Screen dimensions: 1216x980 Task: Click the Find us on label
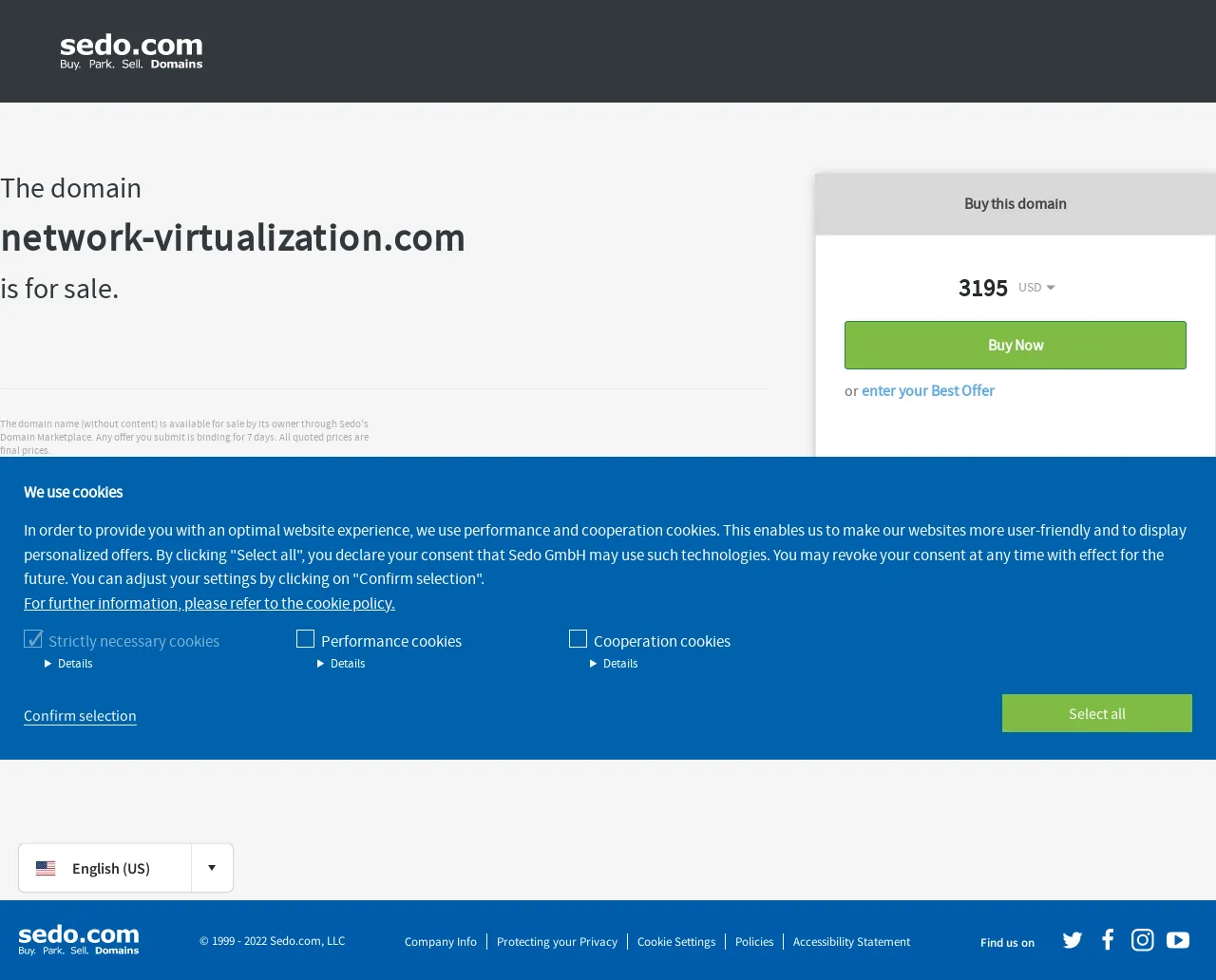(1007, 943)
